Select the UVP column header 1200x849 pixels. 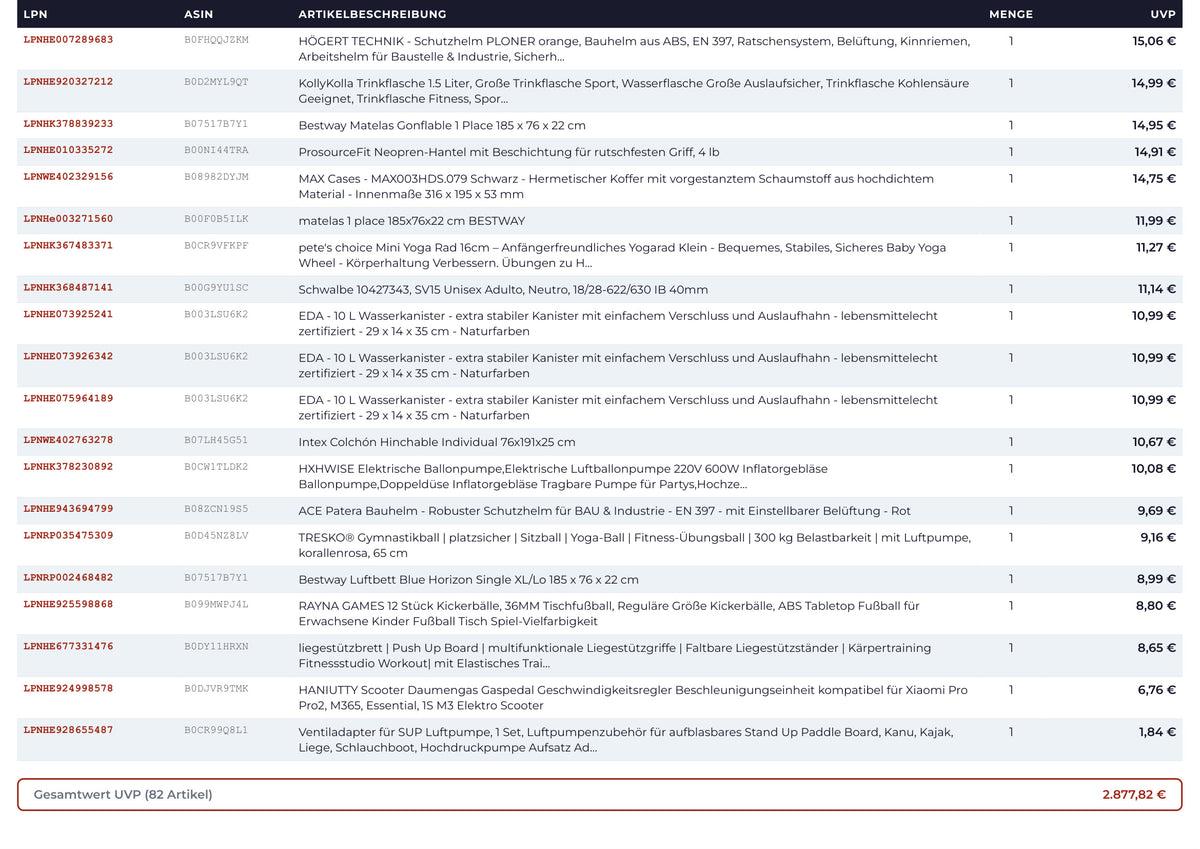pos(1163,14)
